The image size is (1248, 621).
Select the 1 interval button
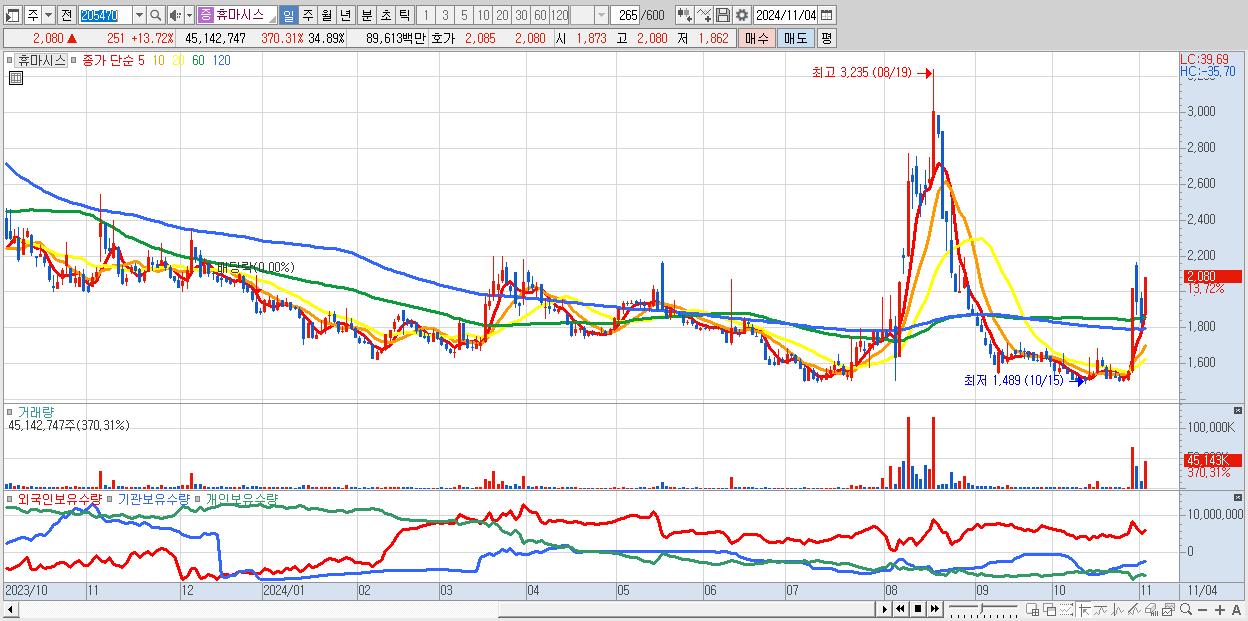(x=425, y=15)
